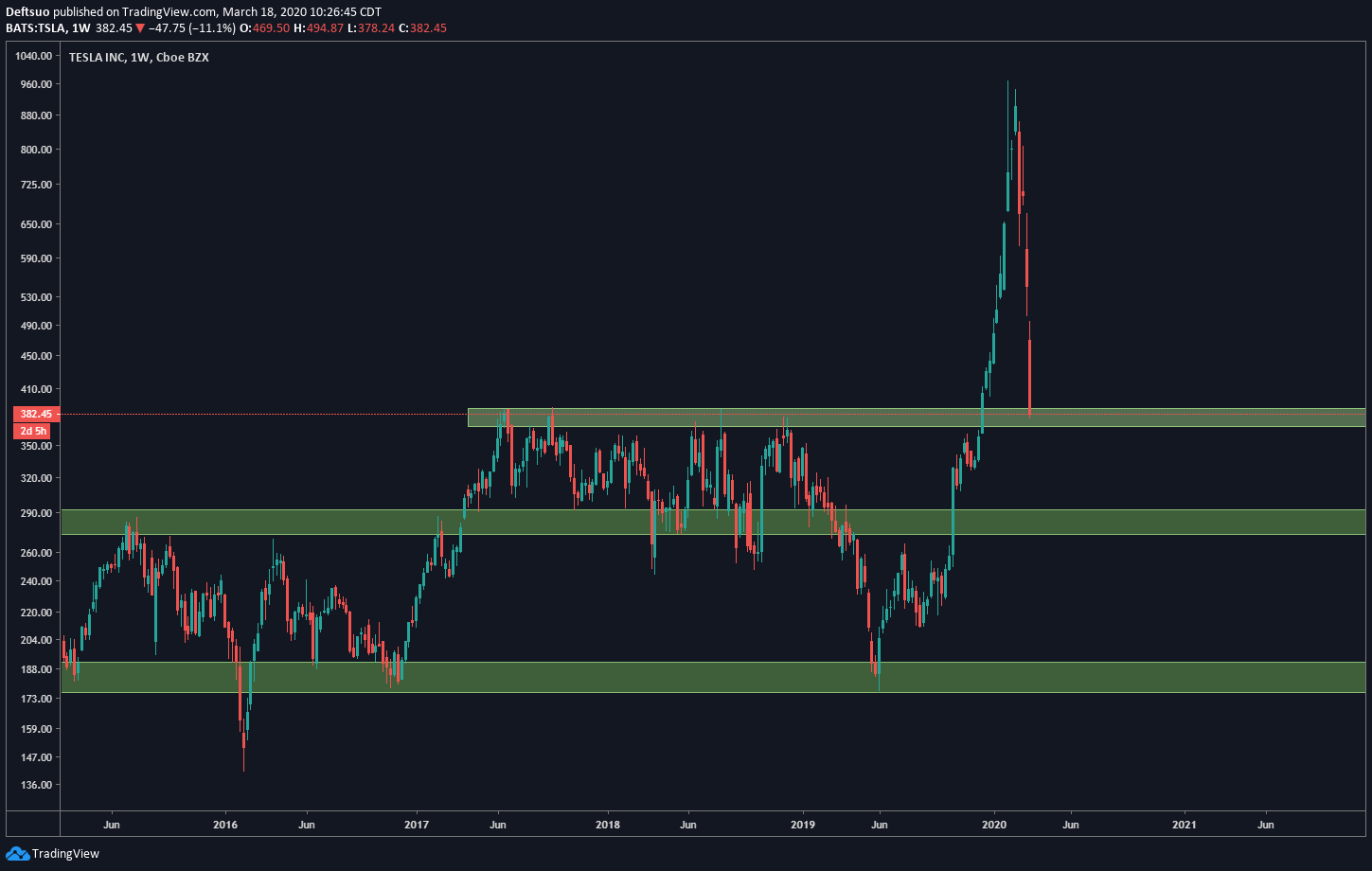Click the 320.00 price axis label

tap(34, 479)
